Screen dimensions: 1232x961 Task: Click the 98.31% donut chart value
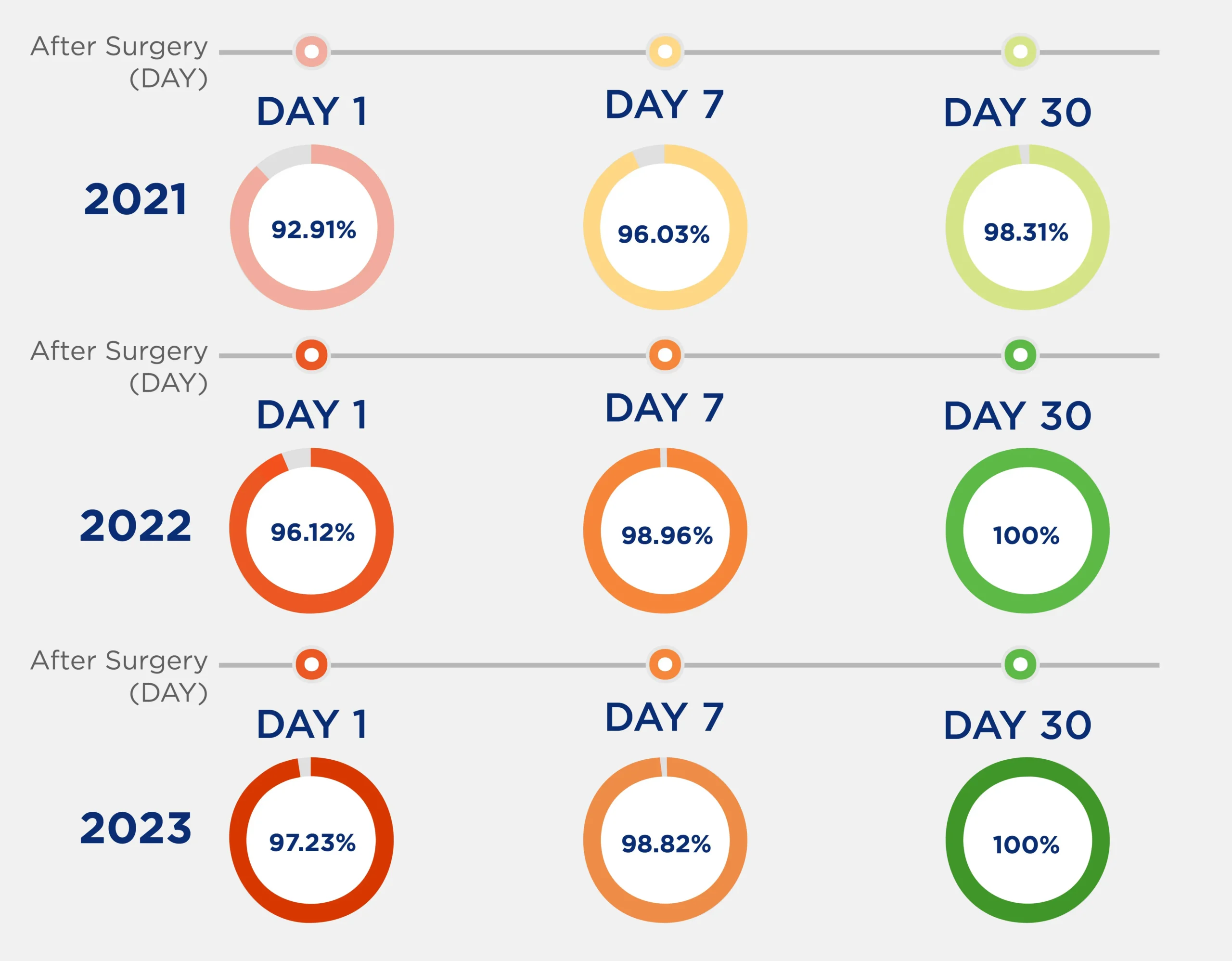1026,232
